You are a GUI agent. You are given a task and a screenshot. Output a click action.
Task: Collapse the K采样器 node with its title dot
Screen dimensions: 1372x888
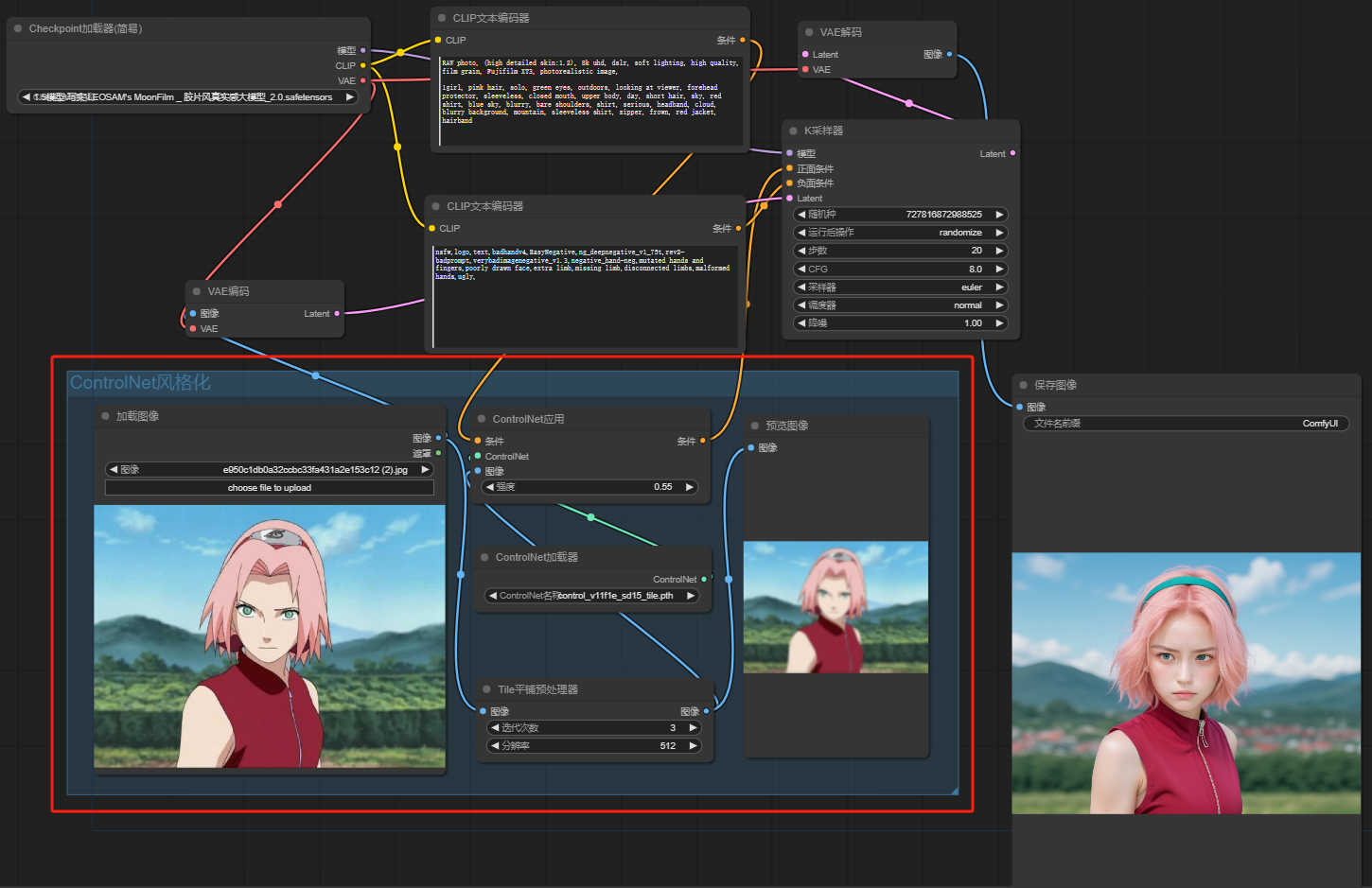point(793,131)
